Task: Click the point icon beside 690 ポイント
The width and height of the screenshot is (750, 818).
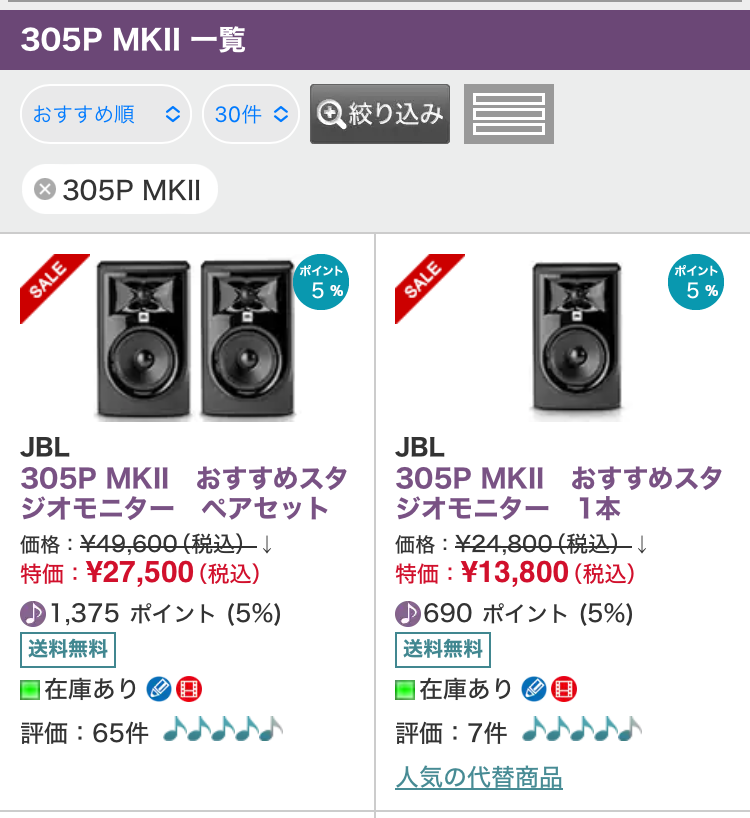Action: click(x=408, y=613)
